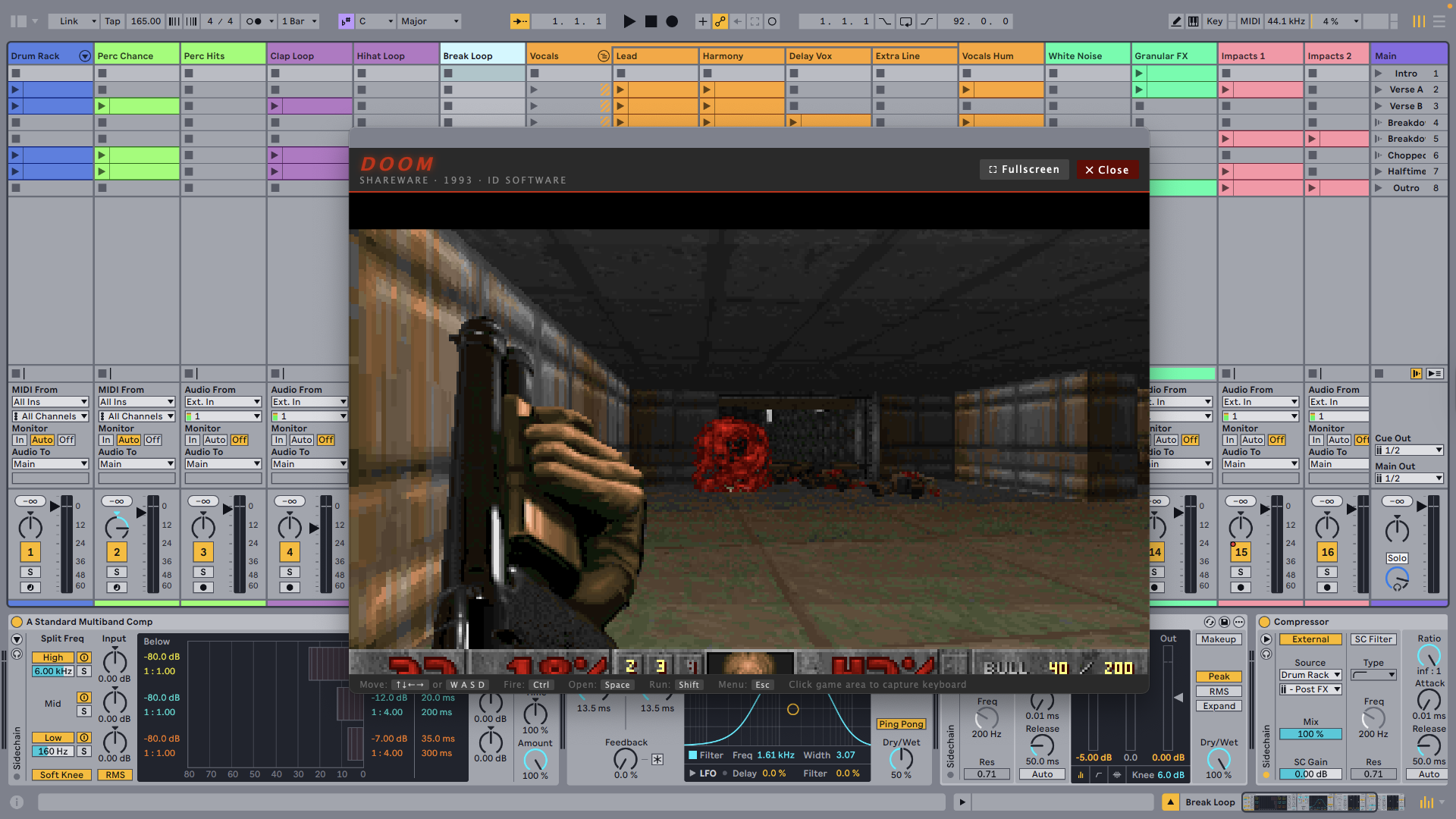Select Peak mode on the compressor

[x=1219, y=676]
